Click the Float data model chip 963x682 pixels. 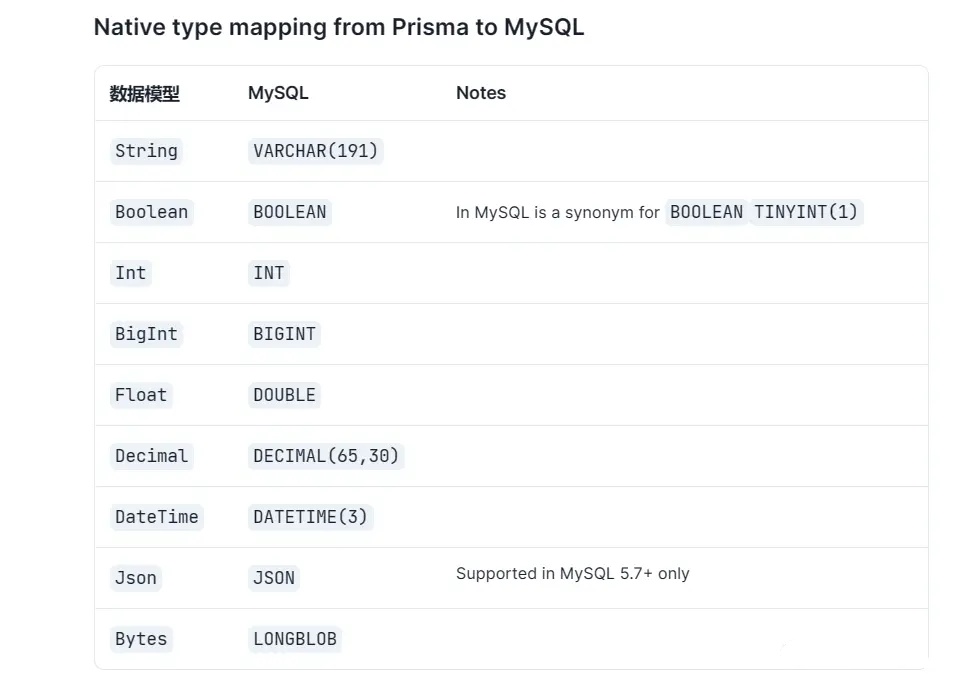[141, 395]
